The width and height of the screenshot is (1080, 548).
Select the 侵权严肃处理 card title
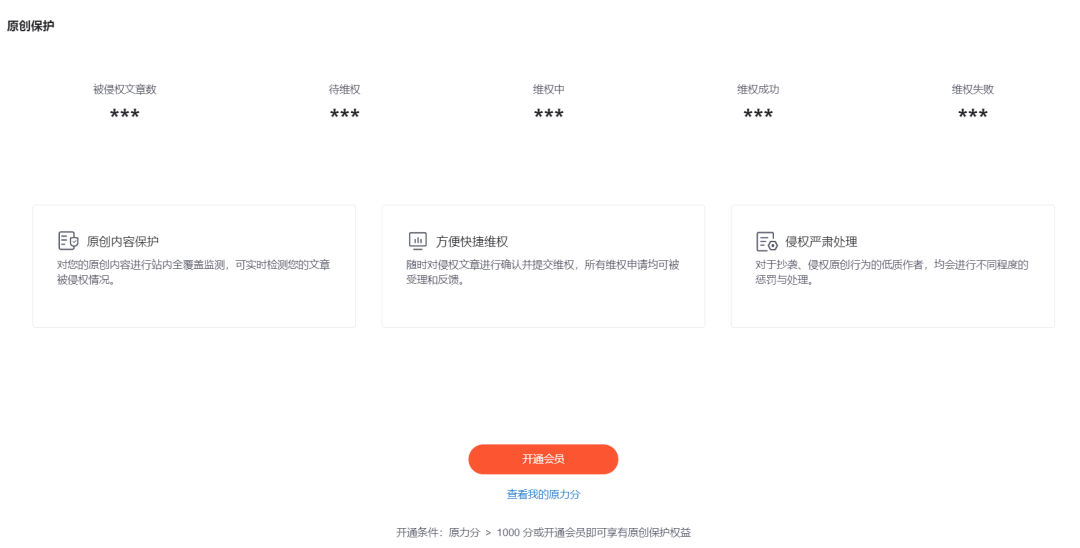pos(821,242)
